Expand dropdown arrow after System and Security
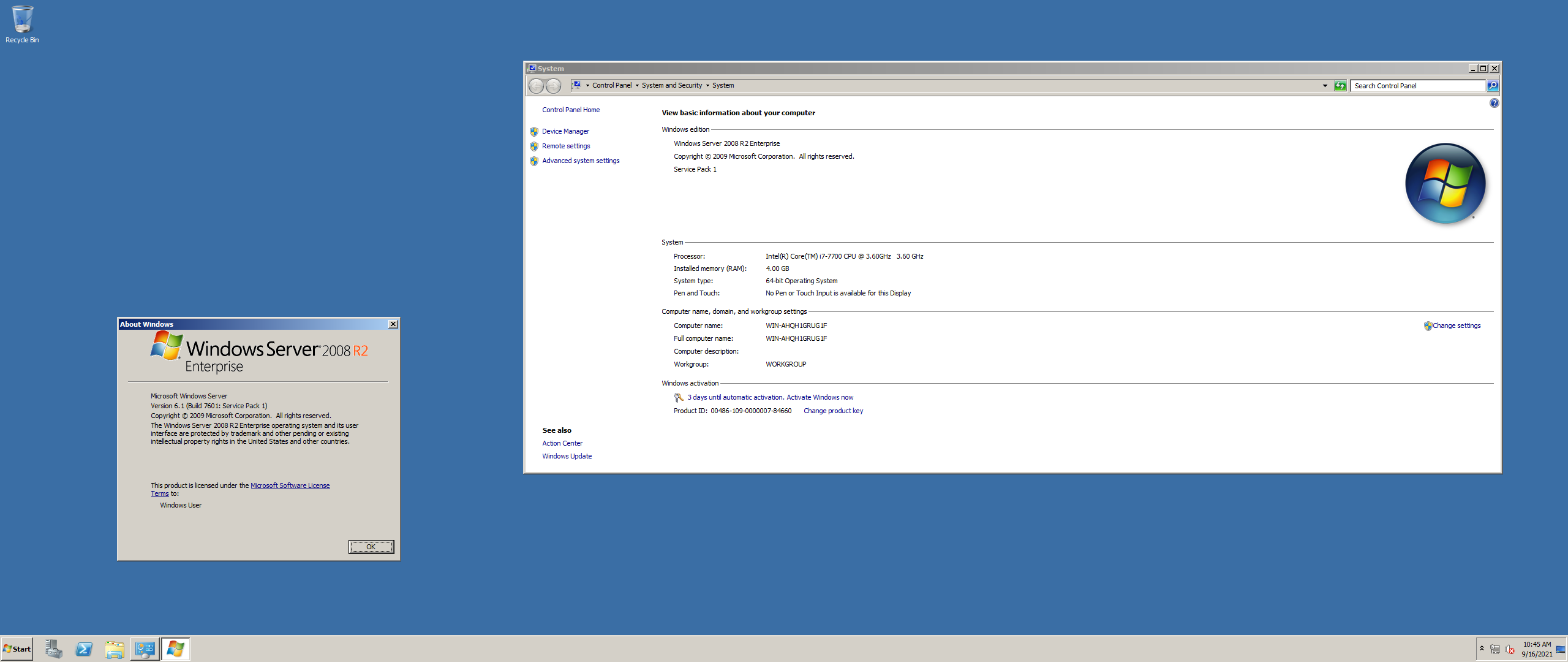Viewport: 1568px width, 662px height. (707, 86)
